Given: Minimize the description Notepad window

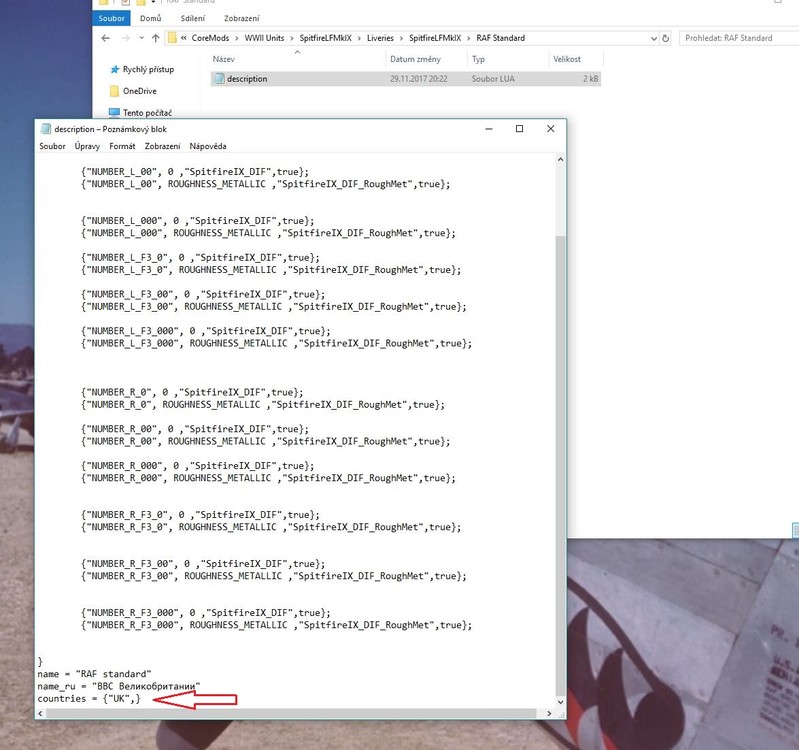Looking at the screenshot, I should (489, 129).
